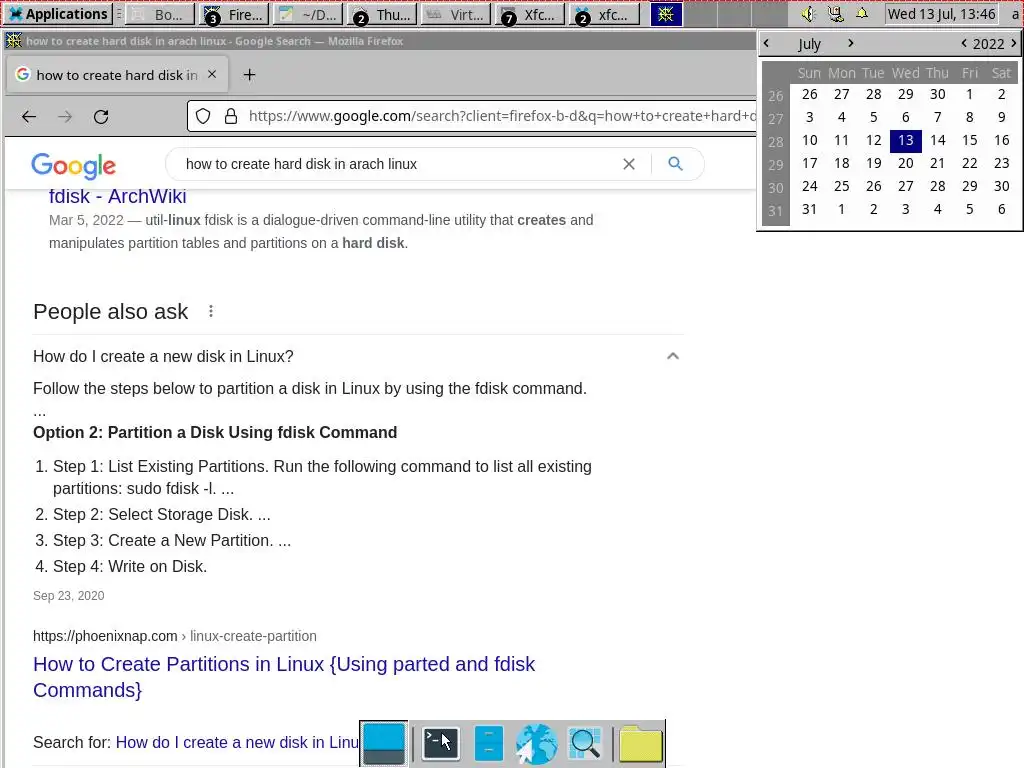The height and width of the screenshot is (768, 1024).
Task: Open the Terminal emulator from the dock
Action: pos(440,743)
